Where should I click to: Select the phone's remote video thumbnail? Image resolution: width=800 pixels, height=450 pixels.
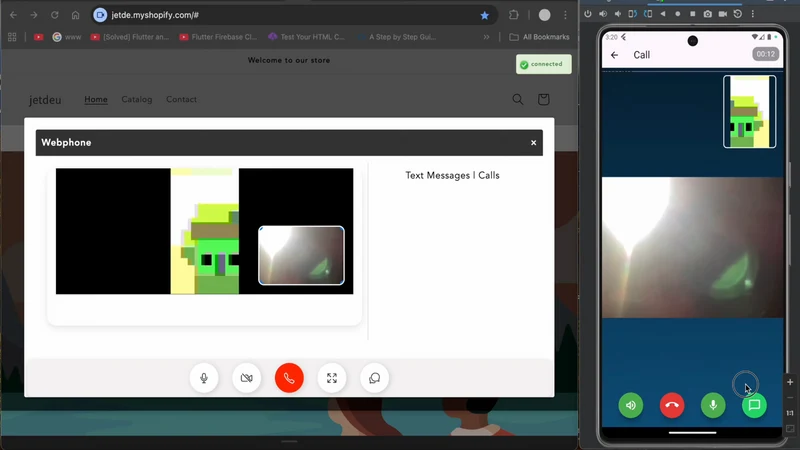[749, 112]
